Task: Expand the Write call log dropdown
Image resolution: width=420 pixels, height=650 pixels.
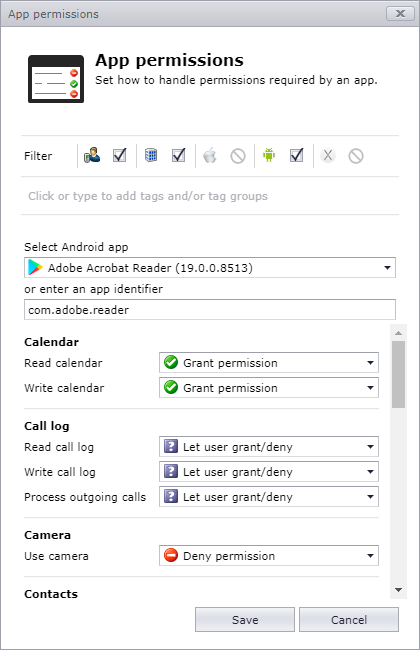Action: point(269,472)
